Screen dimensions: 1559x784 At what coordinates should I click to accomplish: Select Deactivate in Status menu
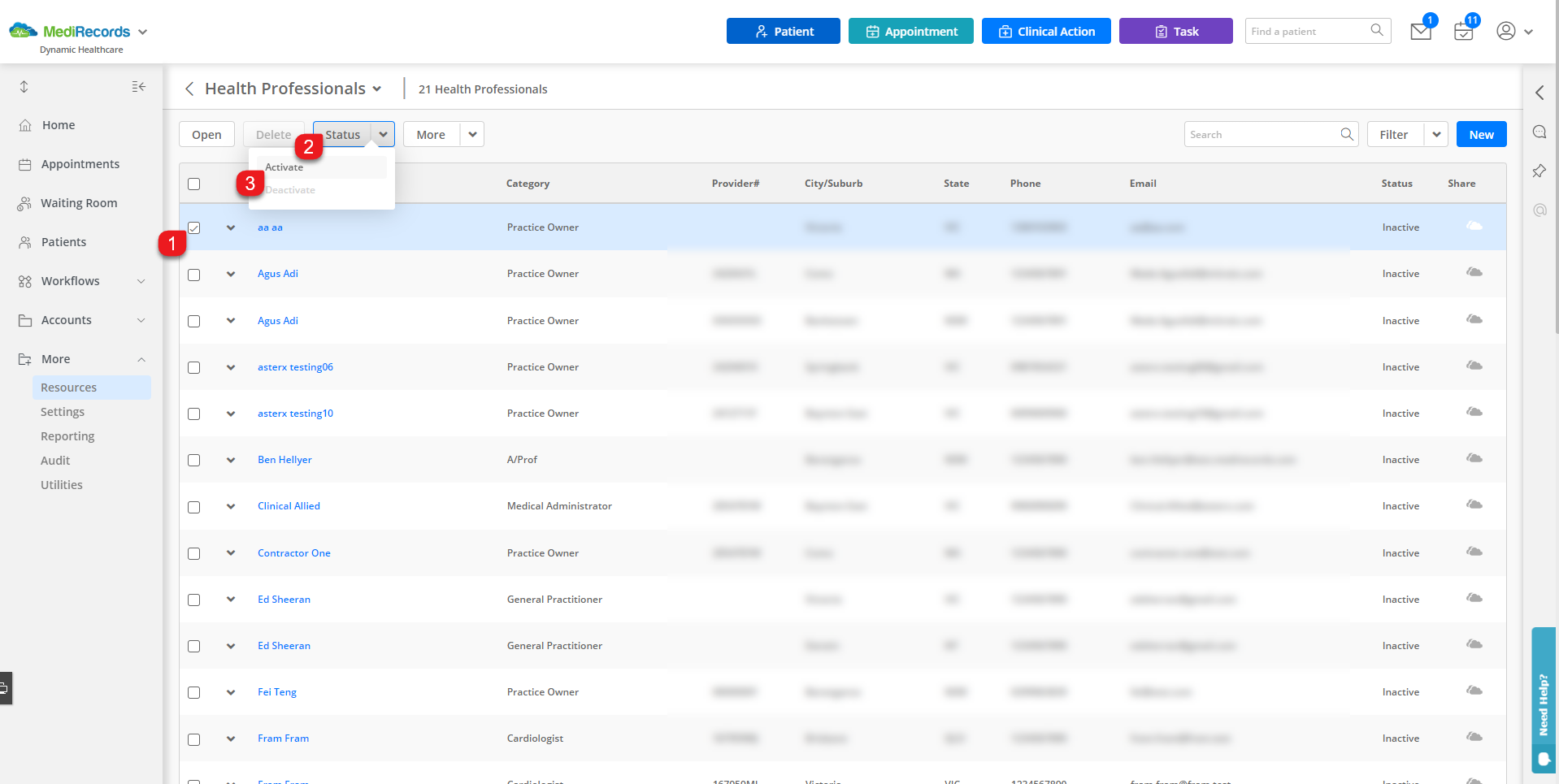321,190
